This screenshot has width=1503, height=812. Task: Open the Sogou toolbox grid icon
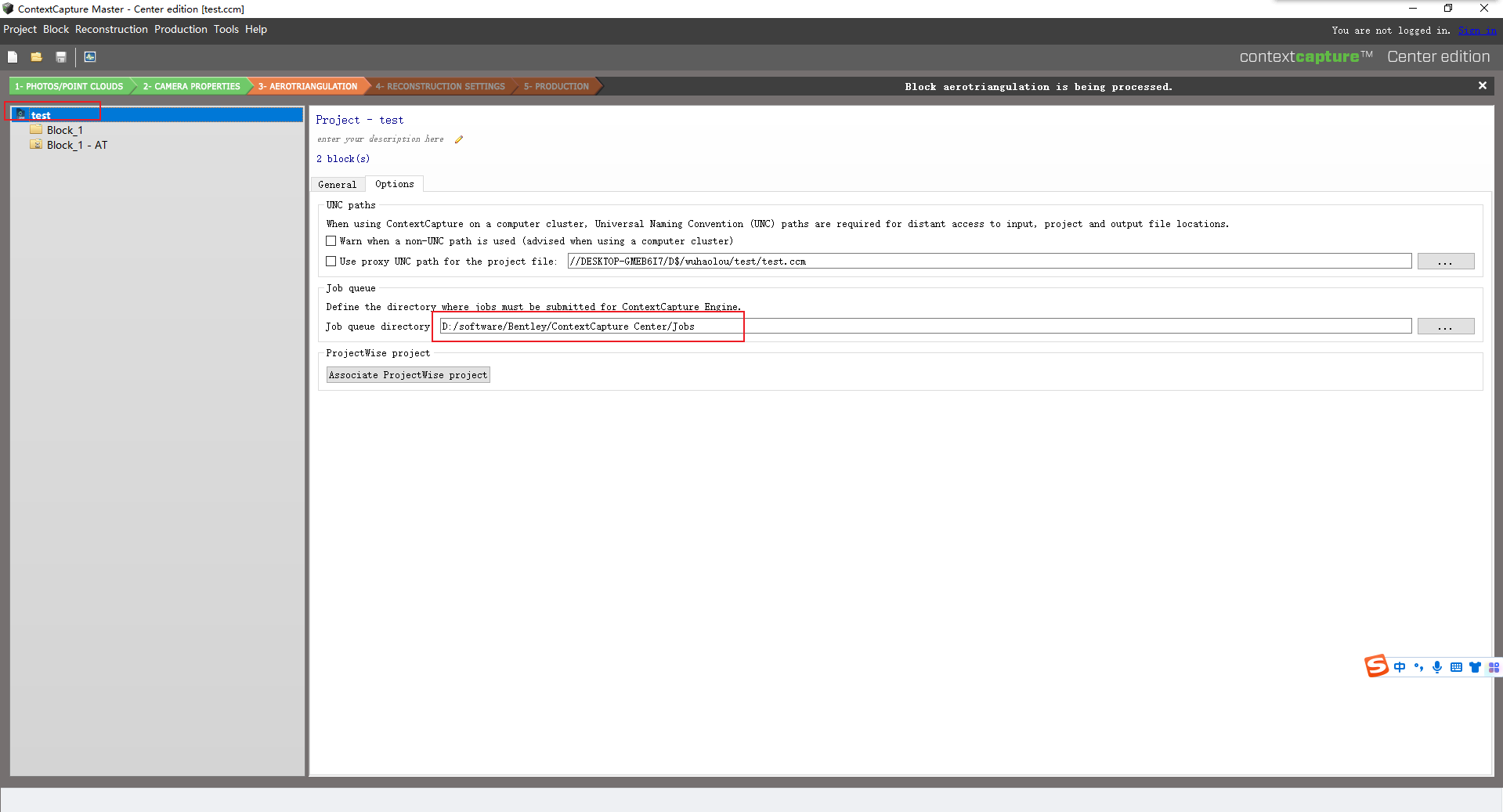click(x=1494, y=667)
